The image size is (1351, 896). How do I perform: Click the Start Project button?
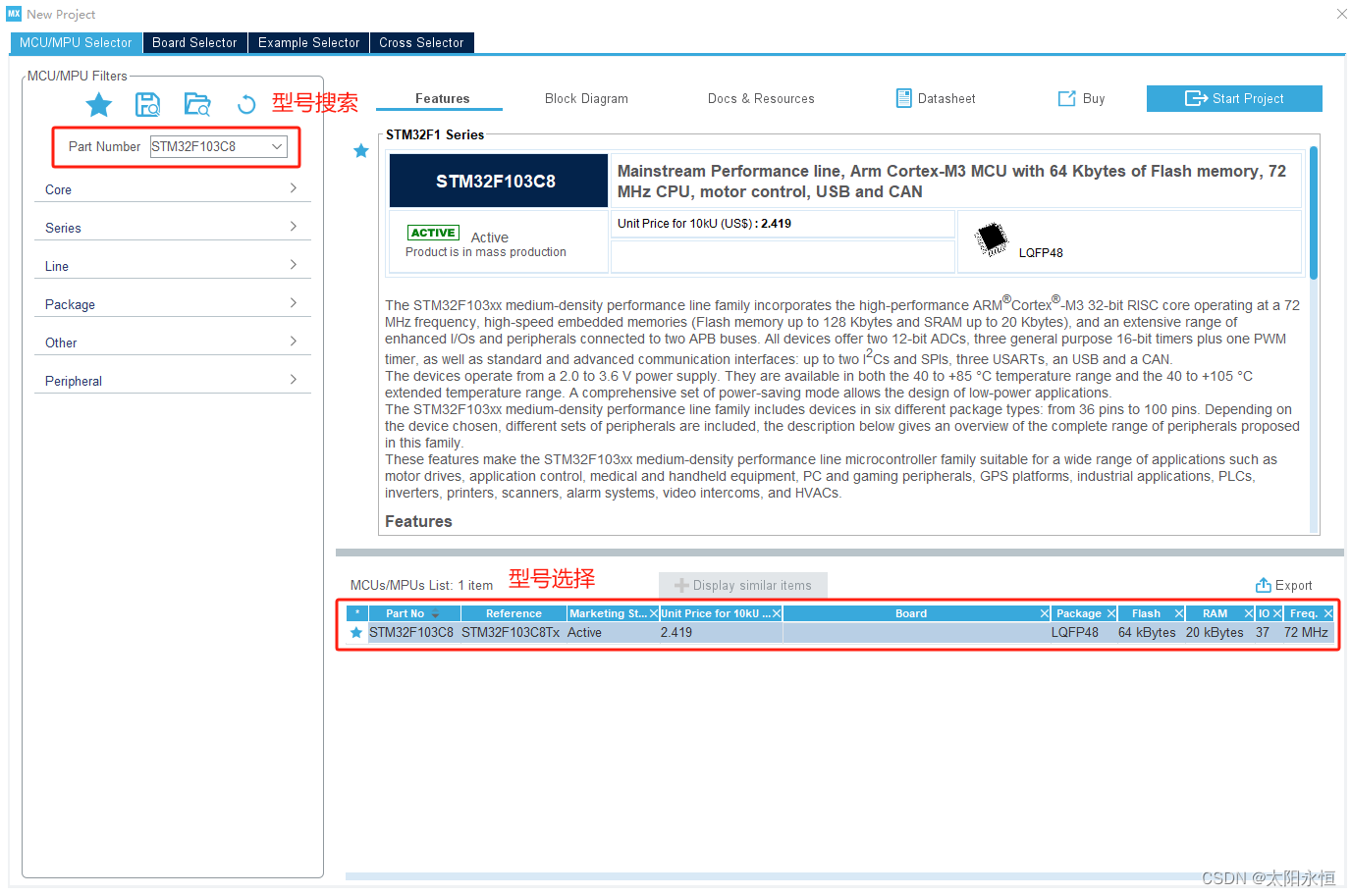click(x=1234, y=98)
